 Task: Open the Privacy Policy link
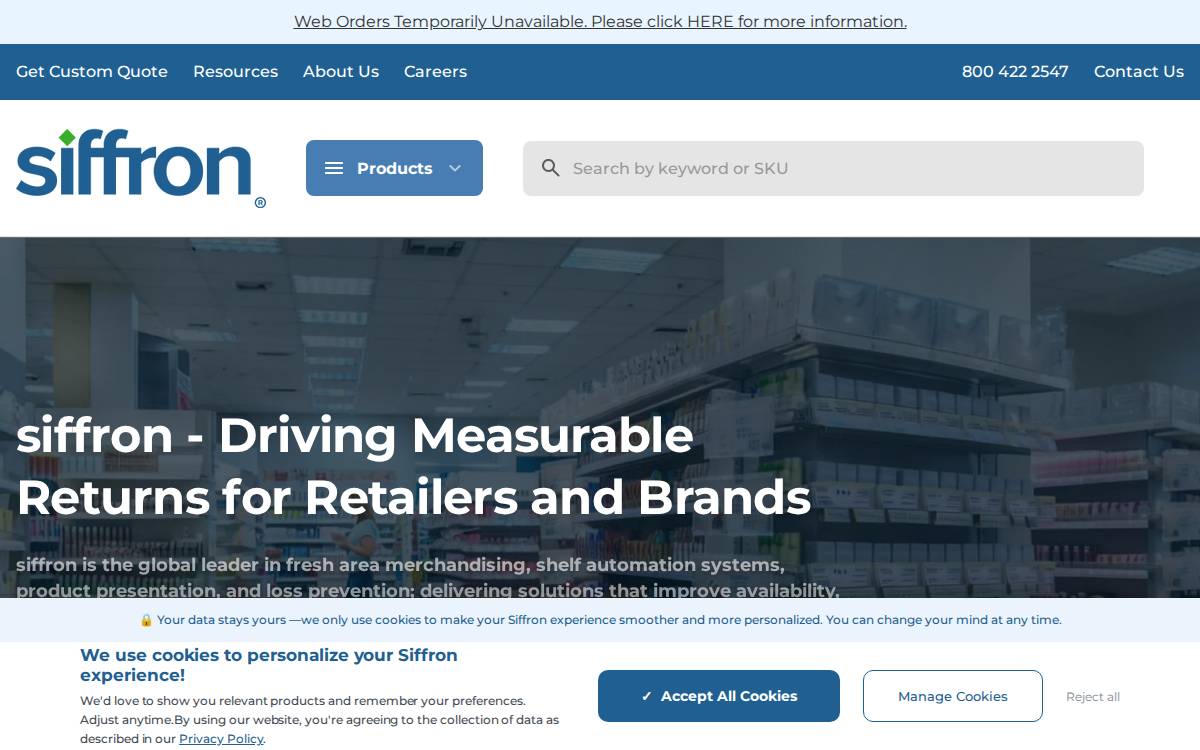click(221, 739)
